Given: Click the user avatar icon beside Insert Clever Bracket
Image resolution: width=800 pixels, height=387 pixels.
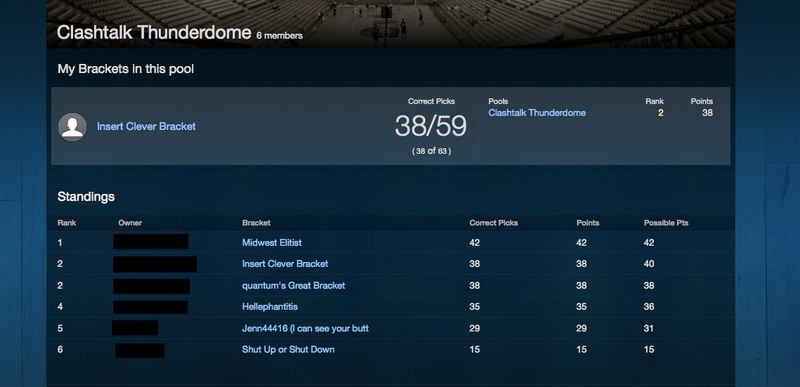Looking at the screenshot, I should click(72, 127).
